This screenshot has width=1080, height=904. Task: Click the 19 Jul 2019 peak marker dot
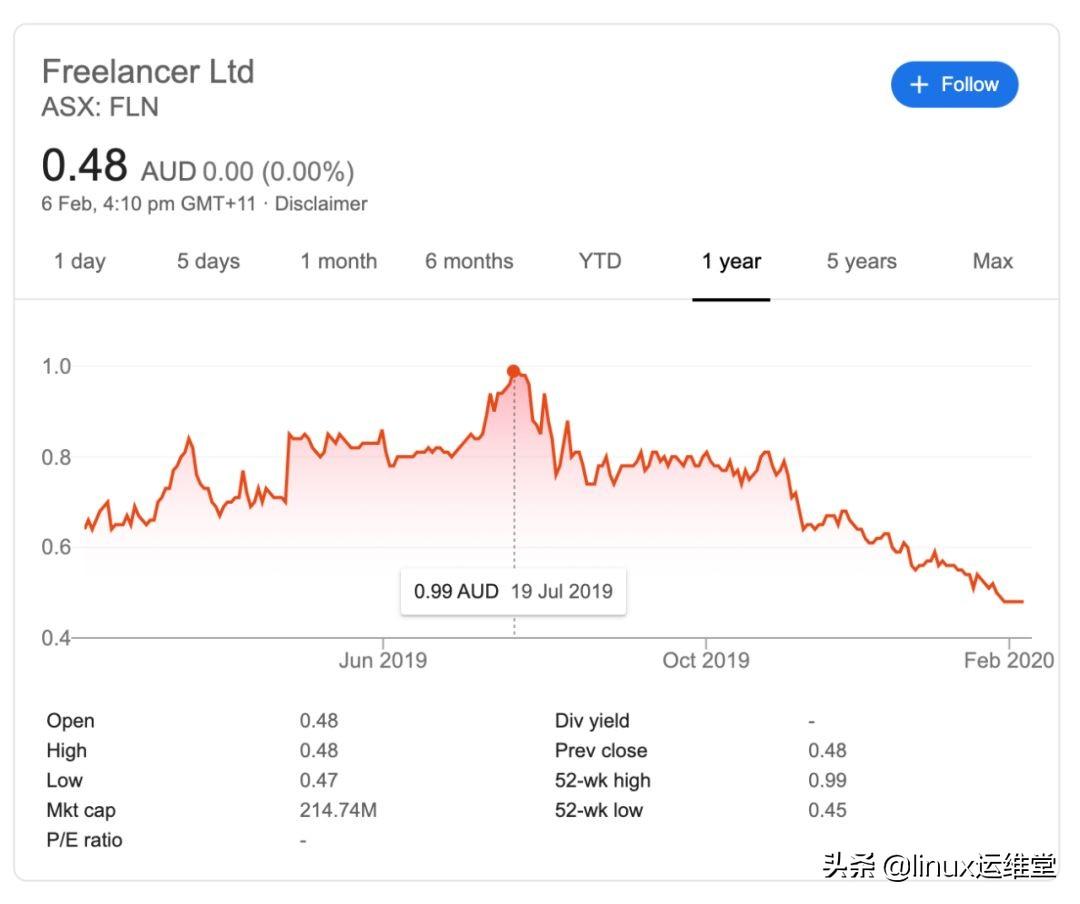click(514, 371)
